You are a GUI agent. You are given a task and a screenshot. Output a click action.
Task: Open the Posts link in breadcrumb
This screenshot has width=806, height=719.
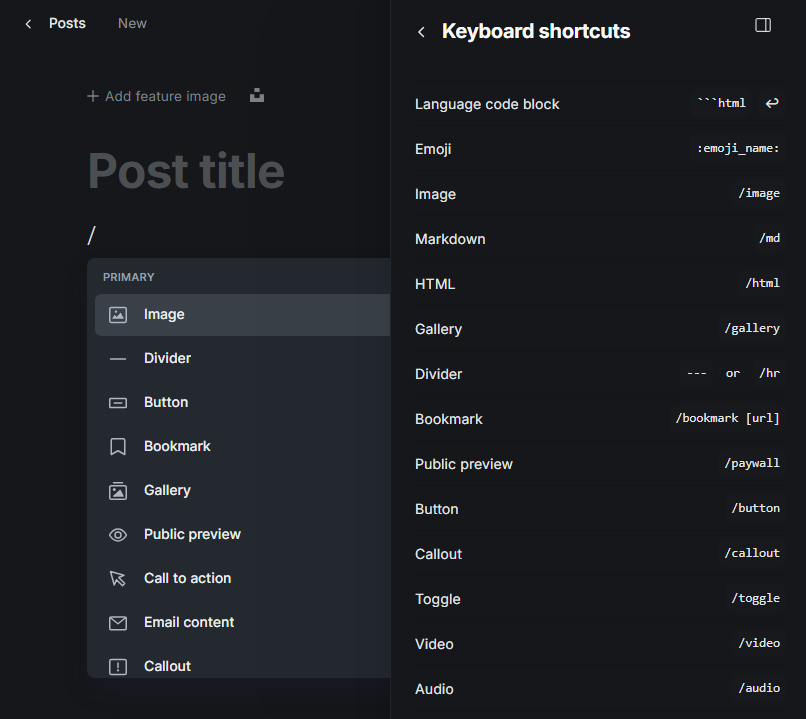pyautogui.click(x=67, y=23)
